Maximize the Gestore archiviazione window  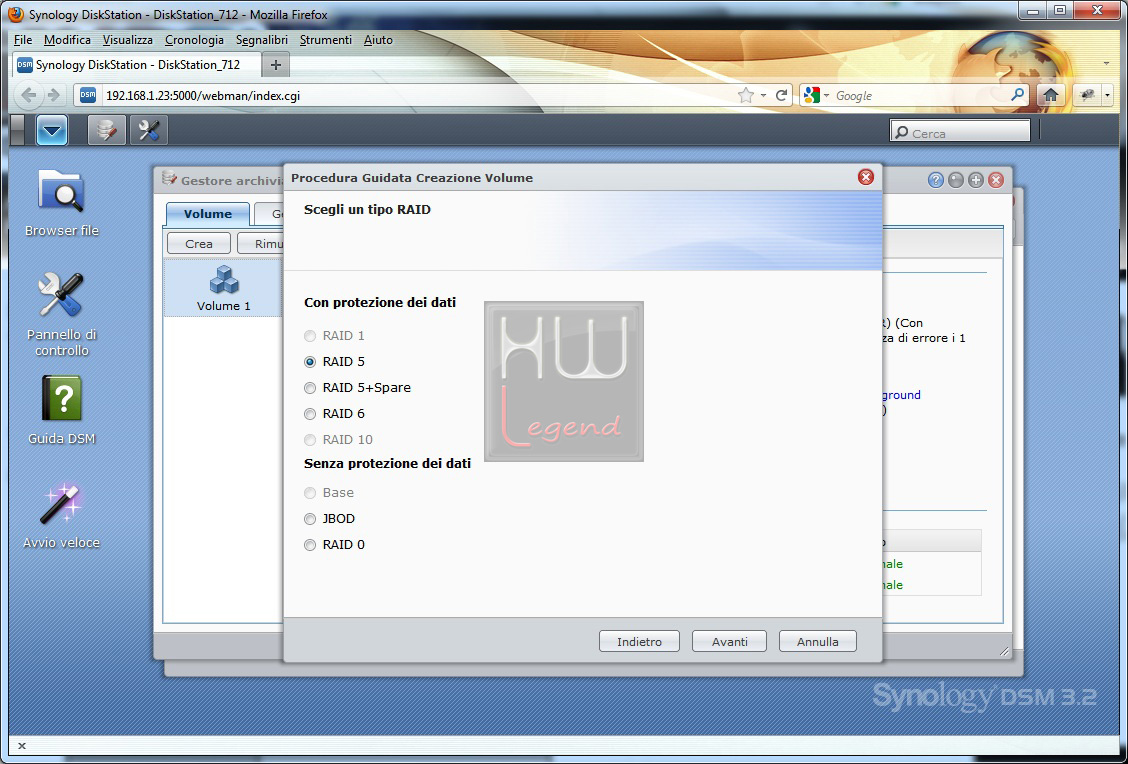[x=975, y=180]
